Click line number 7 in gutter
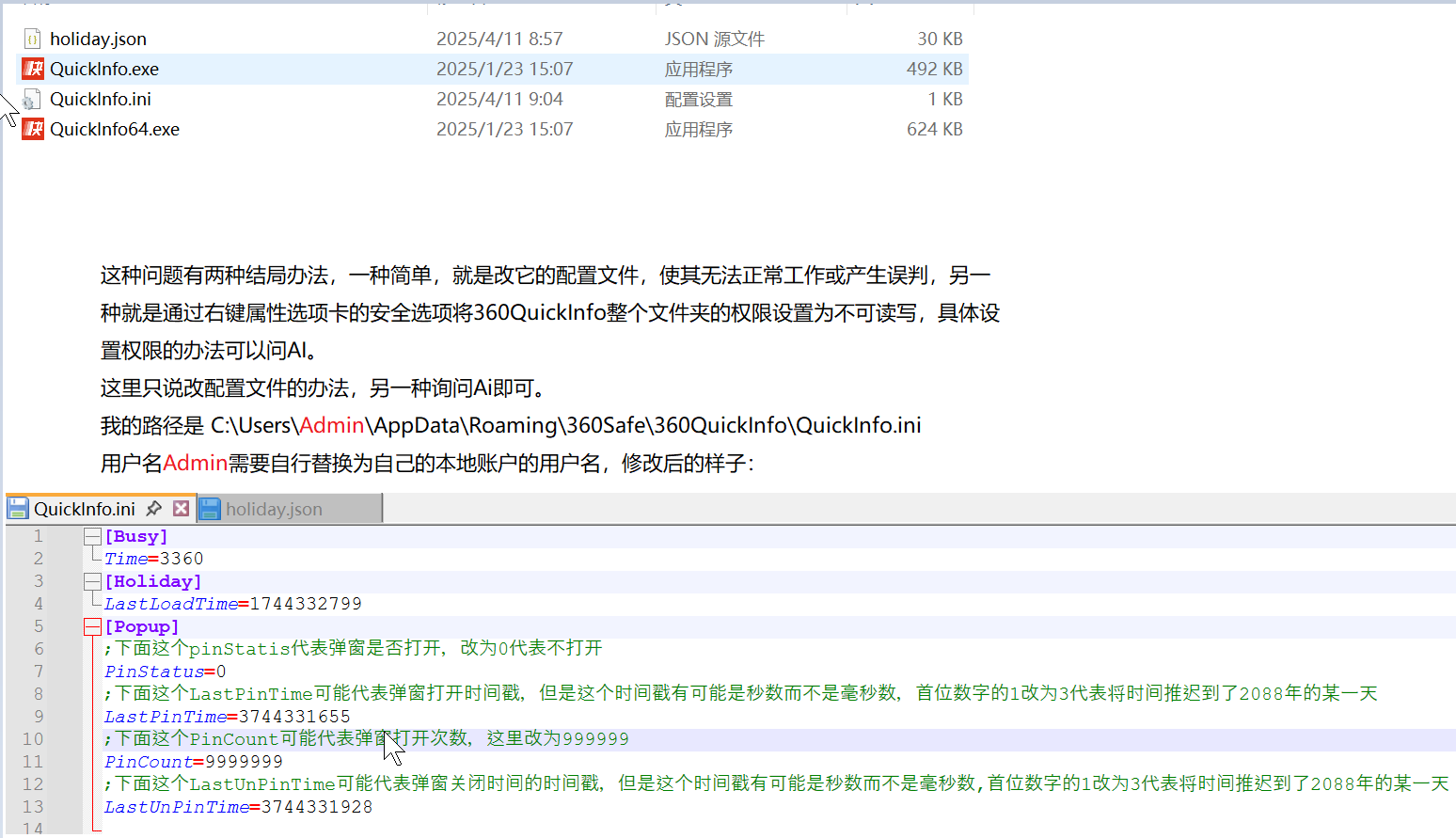Image resolution: width=1456 pixels, height=838 pixels. [x=38, y=672]
